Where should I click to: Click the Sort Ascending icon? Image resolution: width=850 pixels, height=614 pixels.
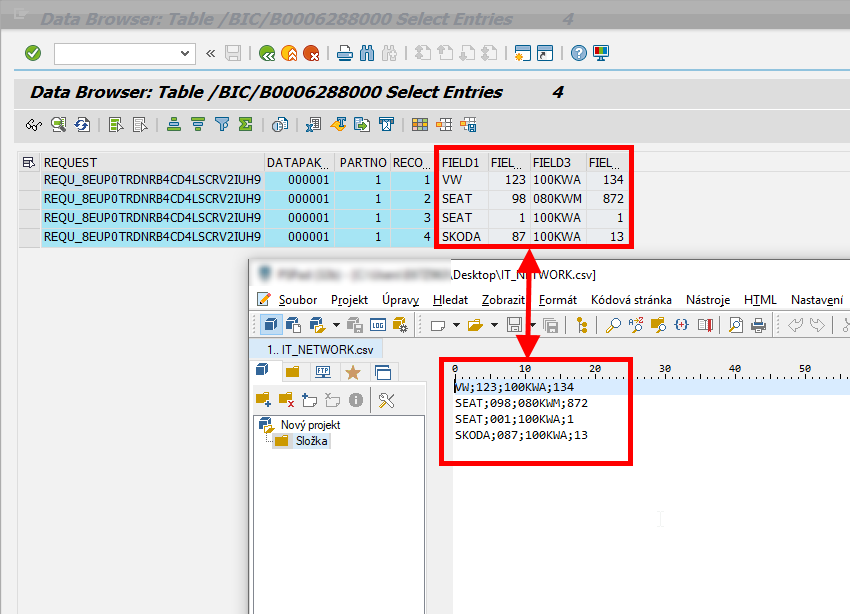point(174,125)
